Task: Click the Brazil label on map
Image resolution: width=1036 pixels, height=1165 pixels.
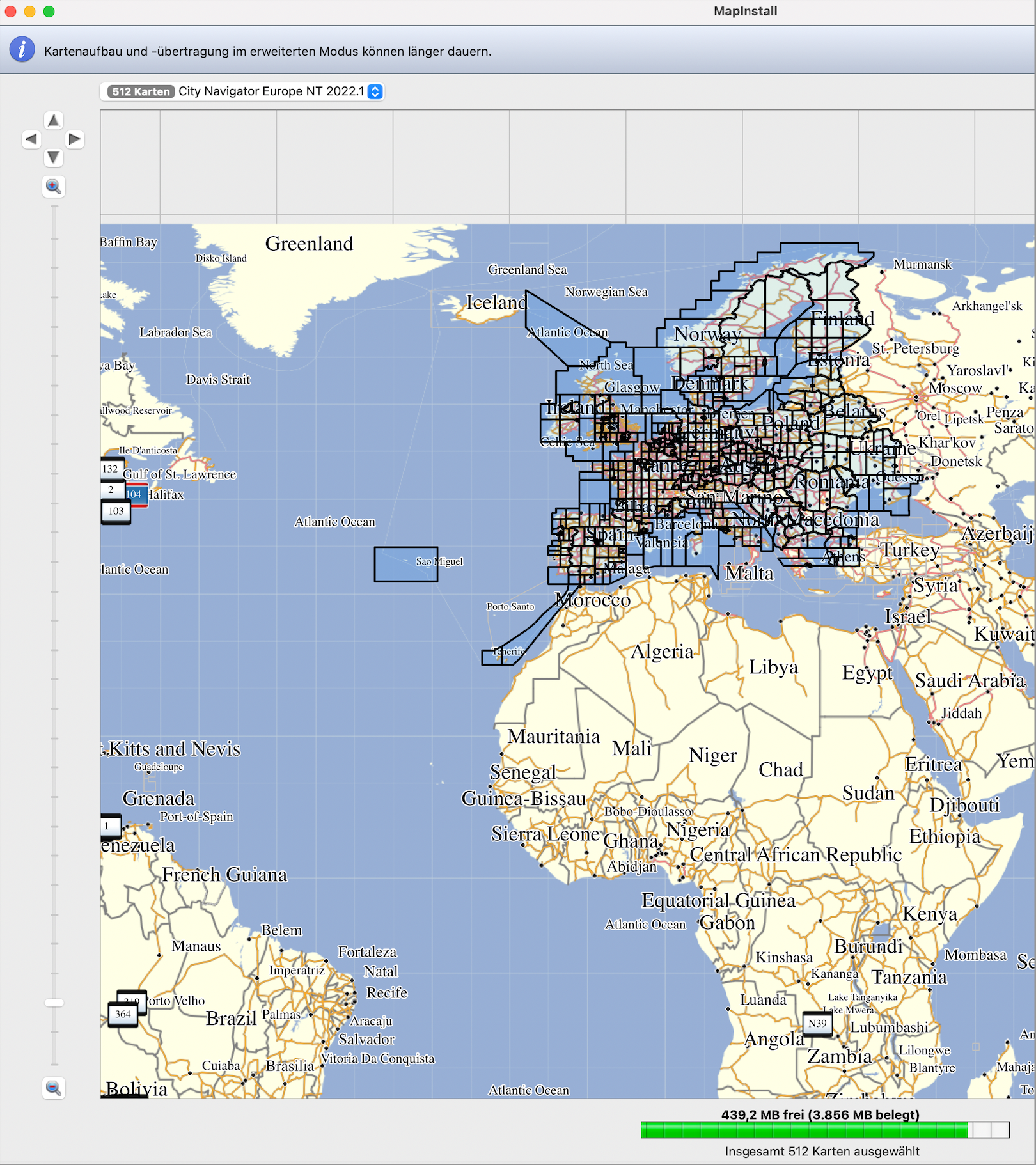Action: 231,1018
